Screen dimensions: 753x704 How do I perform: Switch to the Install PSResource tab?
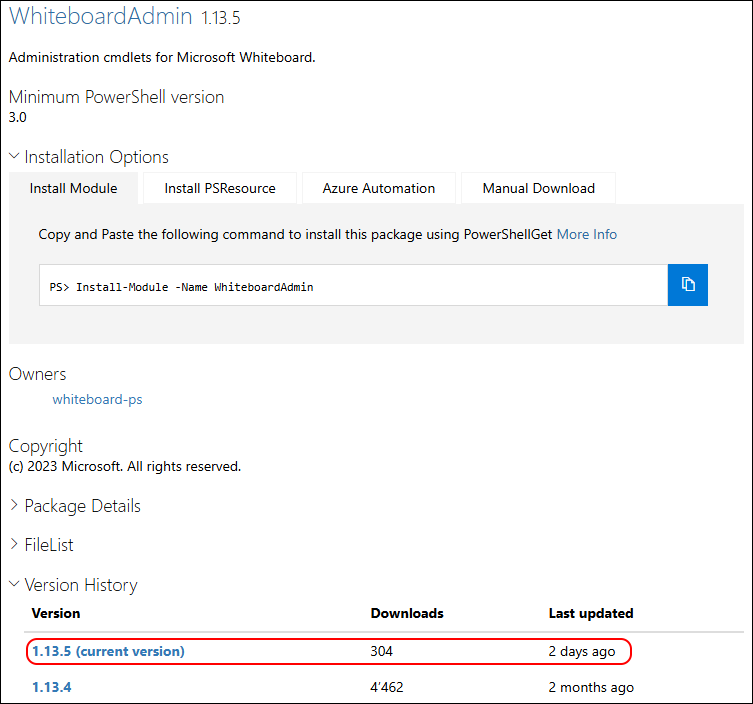pos(220,188)
